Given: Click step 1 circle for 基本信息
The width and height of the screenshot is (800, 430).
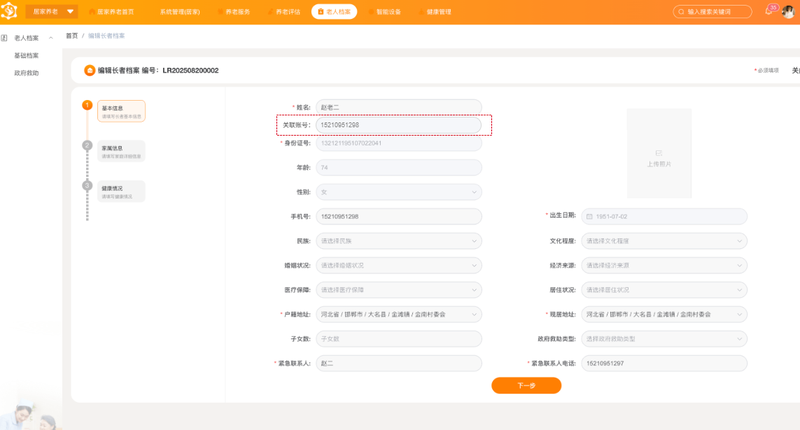Looking at the screenshot, I should point(87,105).
